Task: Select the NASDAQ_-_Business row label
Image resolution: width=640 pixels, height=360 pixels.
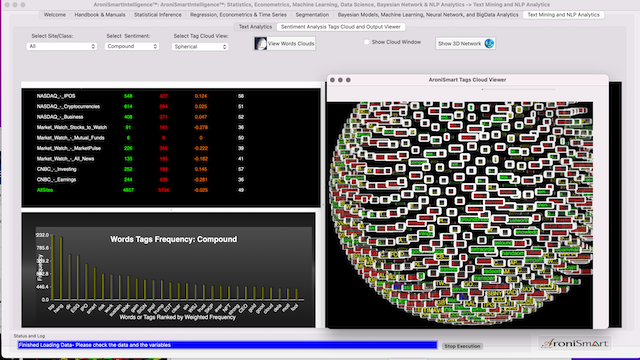Action: tap(60, 117)
